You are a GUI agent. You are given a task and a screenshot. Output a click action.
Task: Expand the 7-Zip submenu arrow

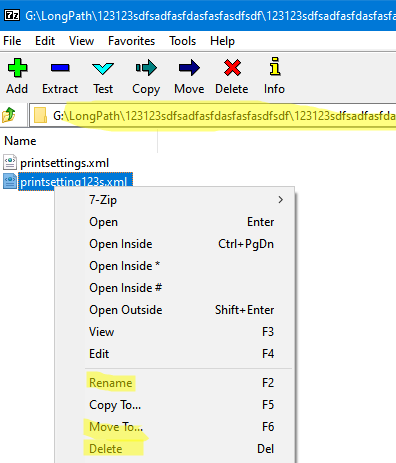281,200
